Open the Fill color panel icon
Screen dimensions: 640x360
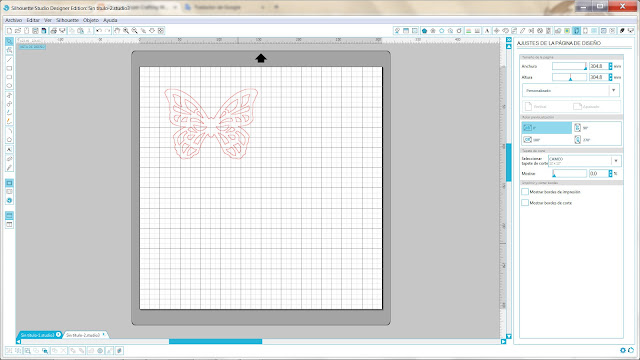coord(424,31)
